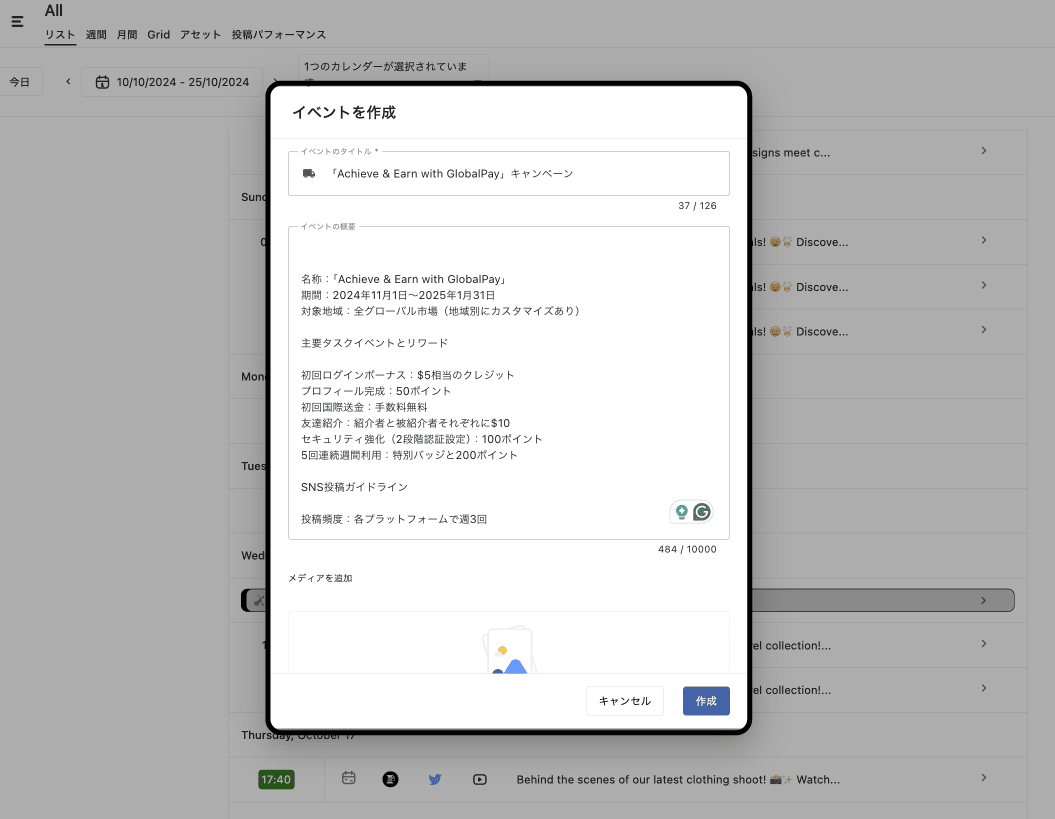Open the 投稿パフォーマンス tab
Viewport: 1055px width, 819px height.
tap(278, 35)
